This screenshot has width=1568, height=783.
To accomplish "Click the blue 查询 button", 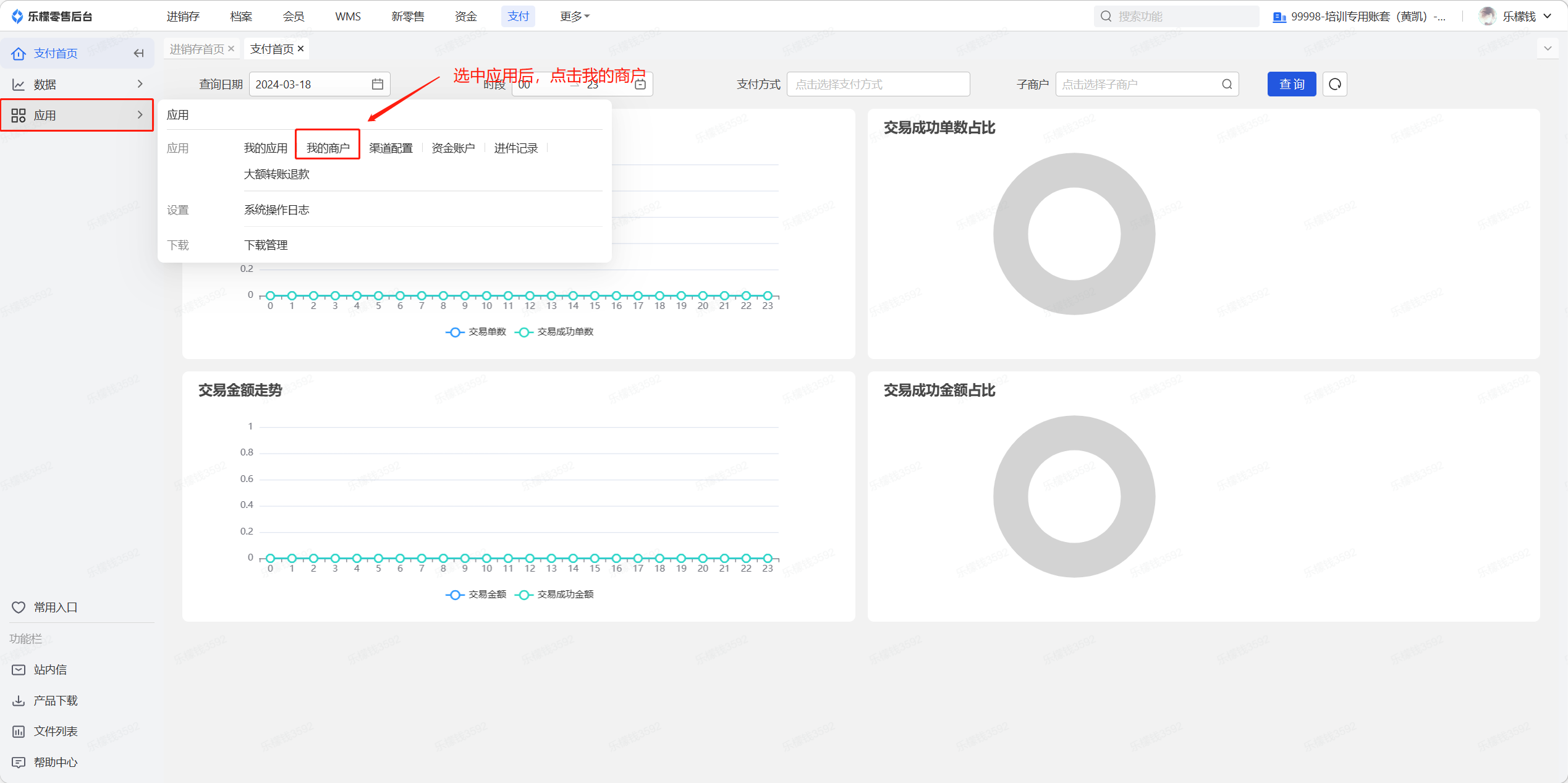I will 1292,84.
